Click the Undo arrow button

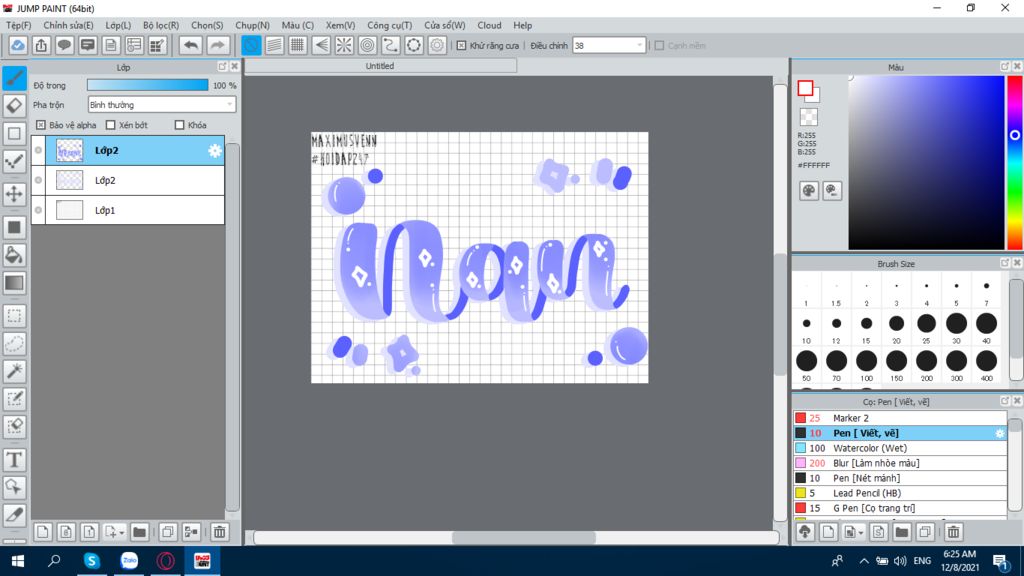191,45
